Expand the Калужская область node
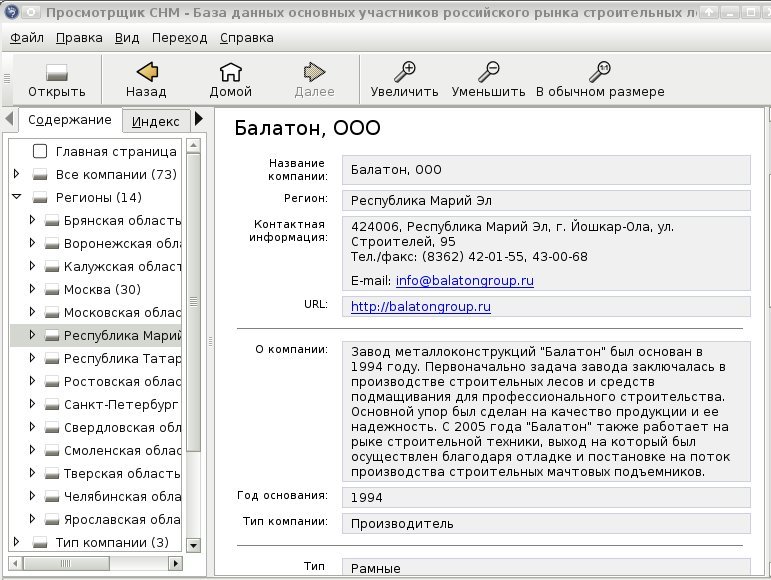 [x=32, y=266]
